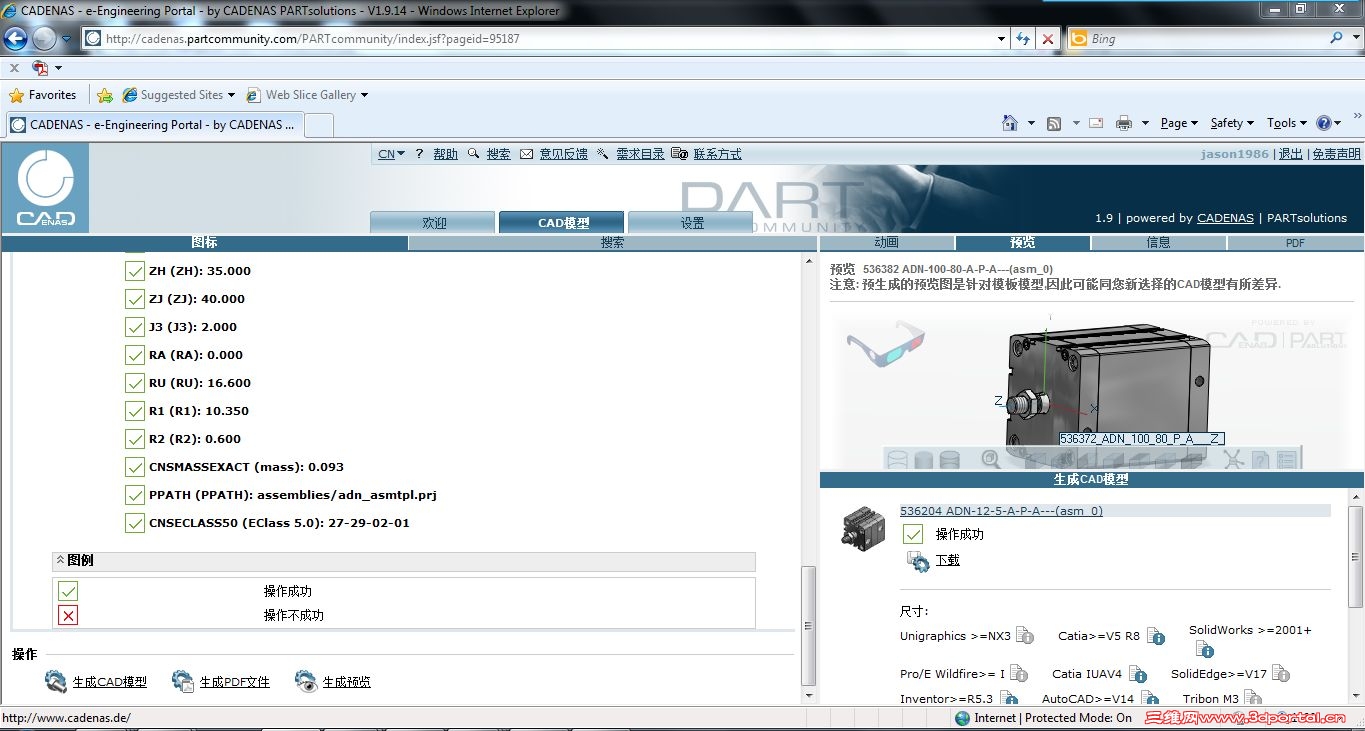
Task: Open the address bar URL history dropdown
Action: [1002, 39]
